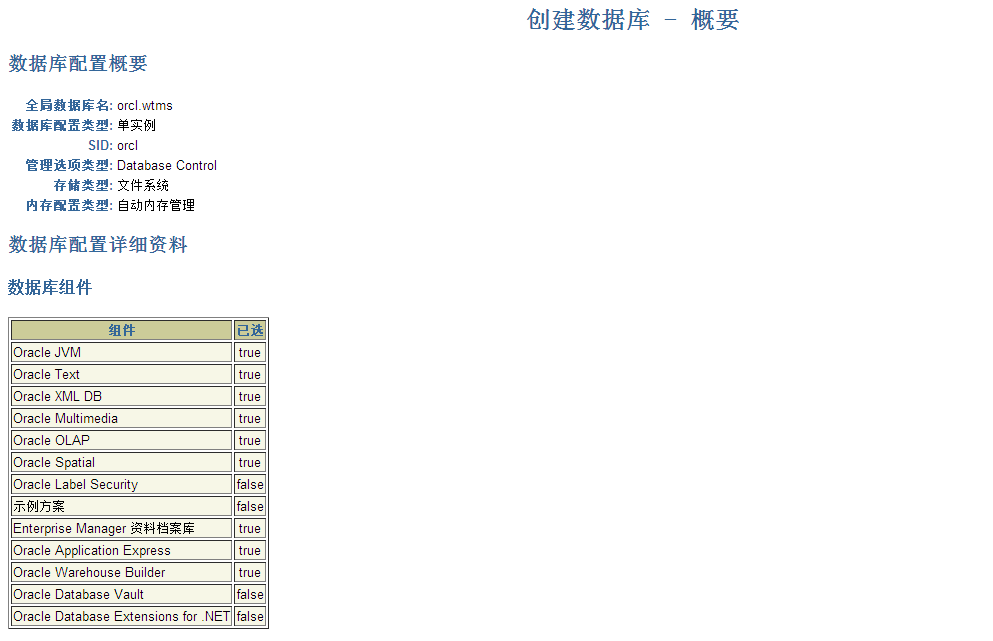Viewport: 993px width, 641px height.
Task: Select the 单实例 configuration type value
Action: pos(136,125)
